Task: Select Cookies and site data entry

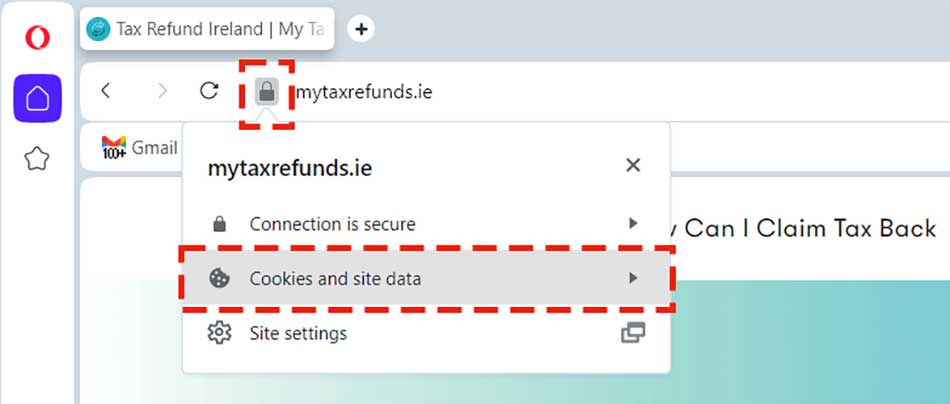Action: tap(335, 279)
